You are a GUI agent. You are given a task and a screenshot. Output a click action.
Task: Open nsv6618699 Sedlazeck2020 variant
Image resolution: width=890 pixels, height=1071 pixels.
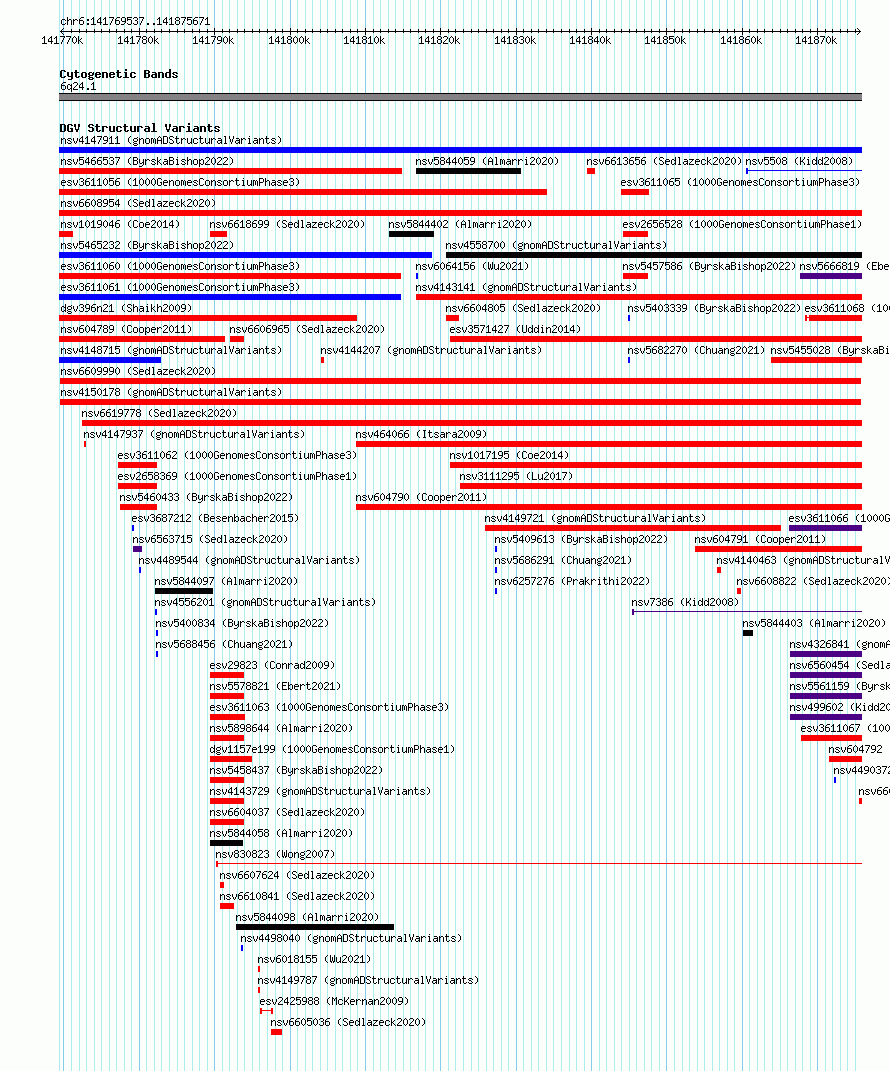(x=287, y=224)
